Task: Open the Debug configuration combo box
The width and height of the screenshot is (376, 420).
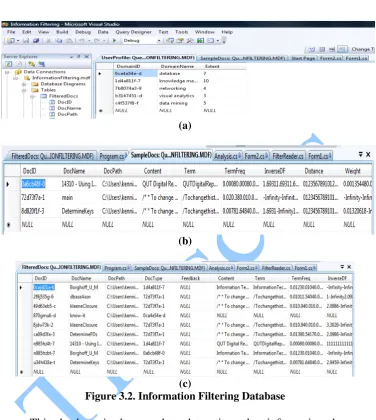Action: (142, 41)
